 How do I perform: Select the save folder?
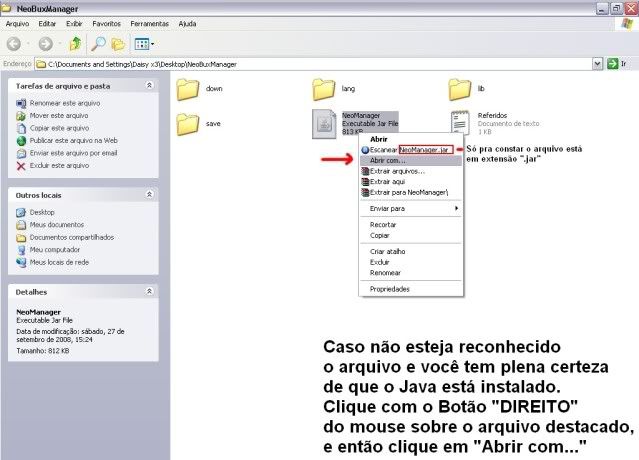199,124
